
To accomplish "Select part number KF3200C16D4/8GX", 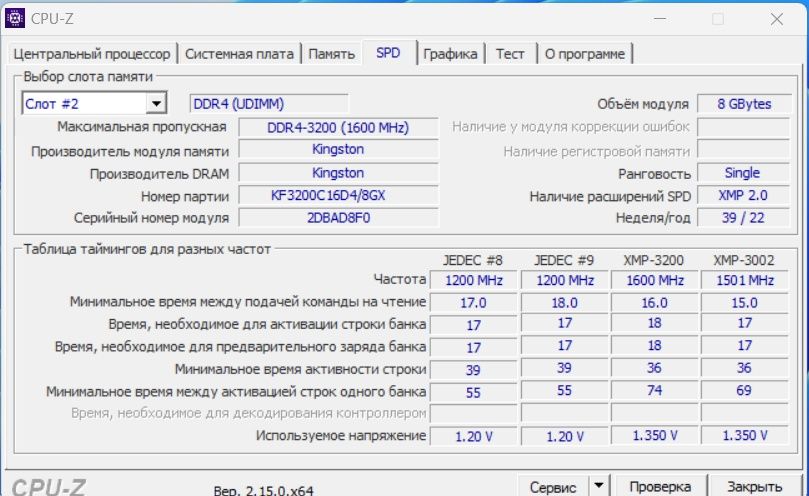I will tap(338, 196).
